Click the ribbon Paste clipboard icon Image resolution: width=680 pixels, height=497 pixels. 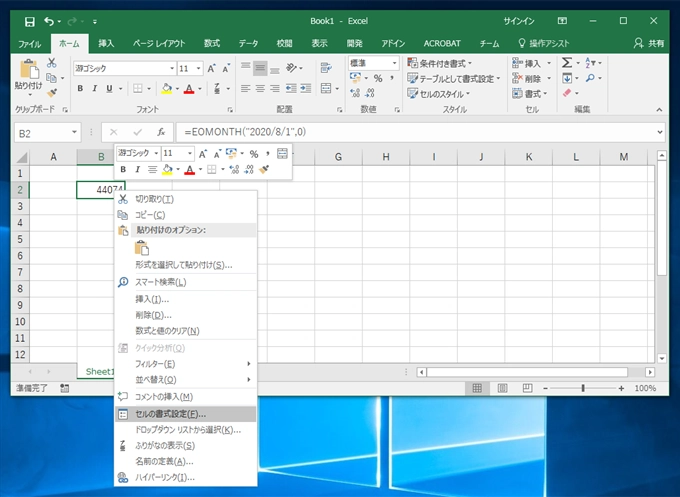click(29, 69)
